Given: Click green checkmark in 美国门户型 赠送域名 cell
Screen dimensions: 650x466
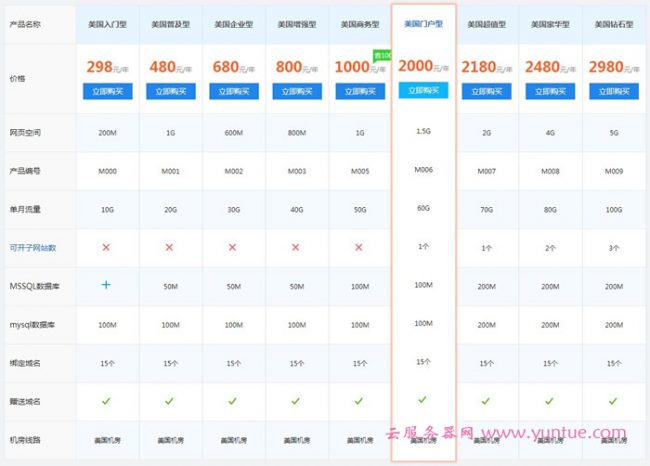Looking at the screenshot, I should [x=423, y=399].
